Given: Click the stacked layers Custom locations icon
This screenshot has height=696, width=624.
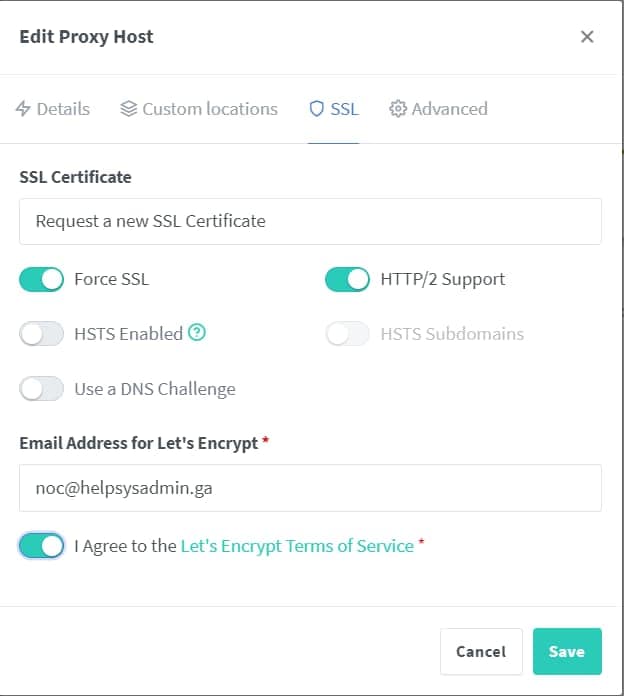Looking at the screenshot, I should coord(128,109).
